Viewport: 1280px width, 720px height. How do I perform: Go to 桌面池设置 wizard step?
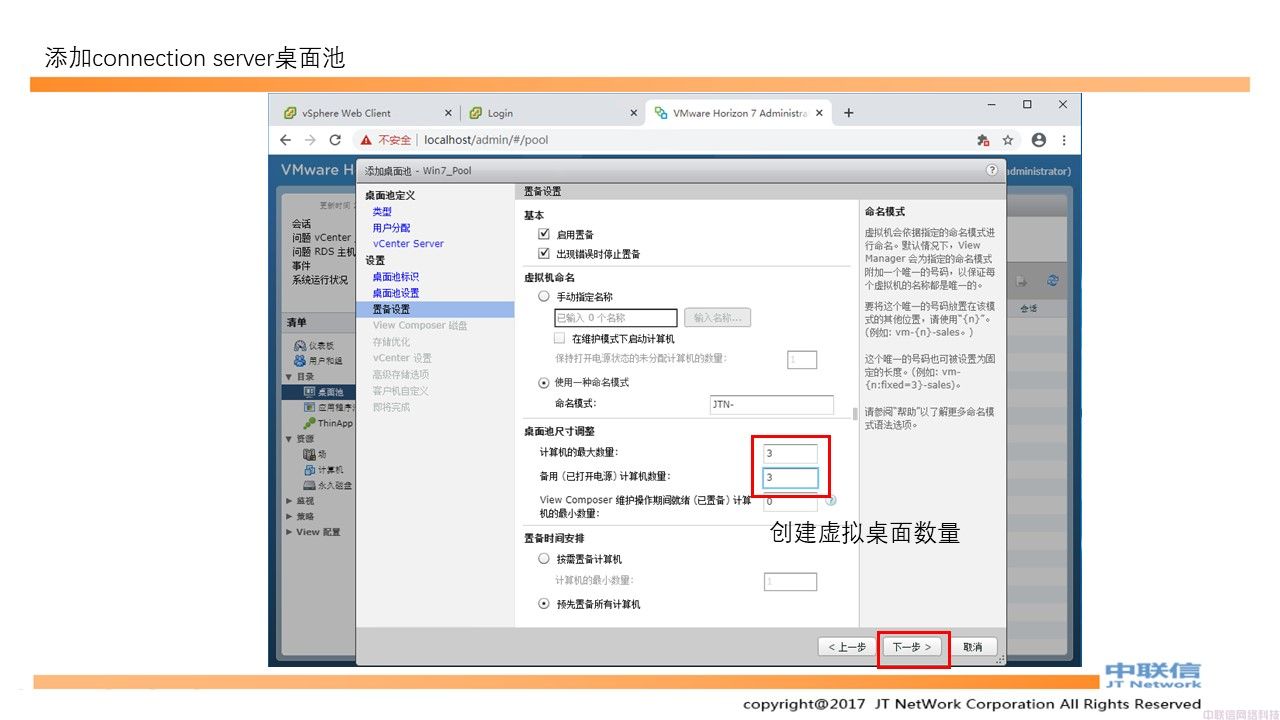396,293
